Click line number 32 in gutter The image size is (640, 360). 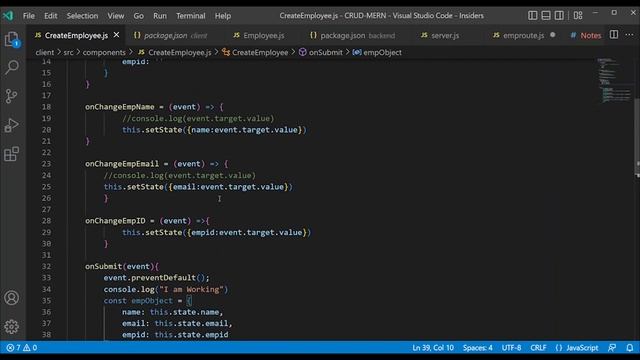(x=46, y=266)
